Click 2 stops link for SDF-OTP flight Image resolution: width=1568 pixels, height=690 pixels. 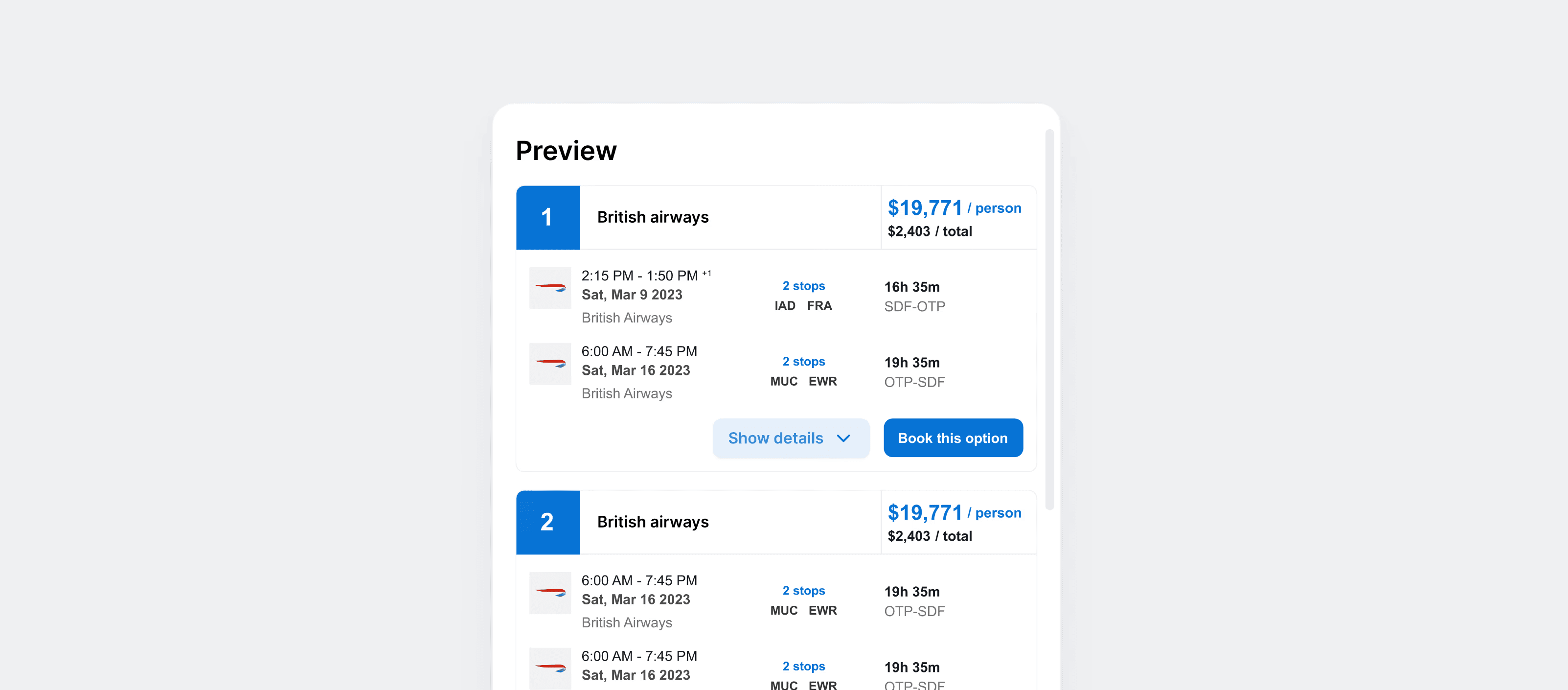pyautogui.click(x=803, y=286)
